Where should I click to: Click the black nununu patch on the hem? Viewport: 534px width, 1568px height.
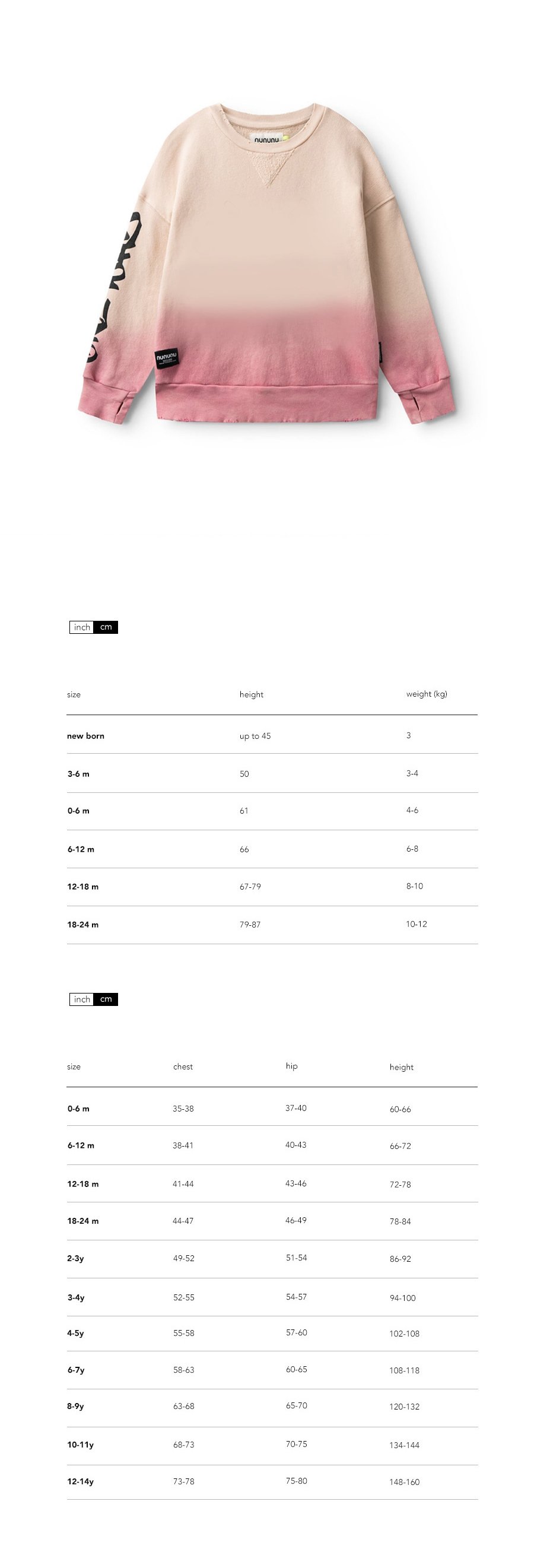167,358
